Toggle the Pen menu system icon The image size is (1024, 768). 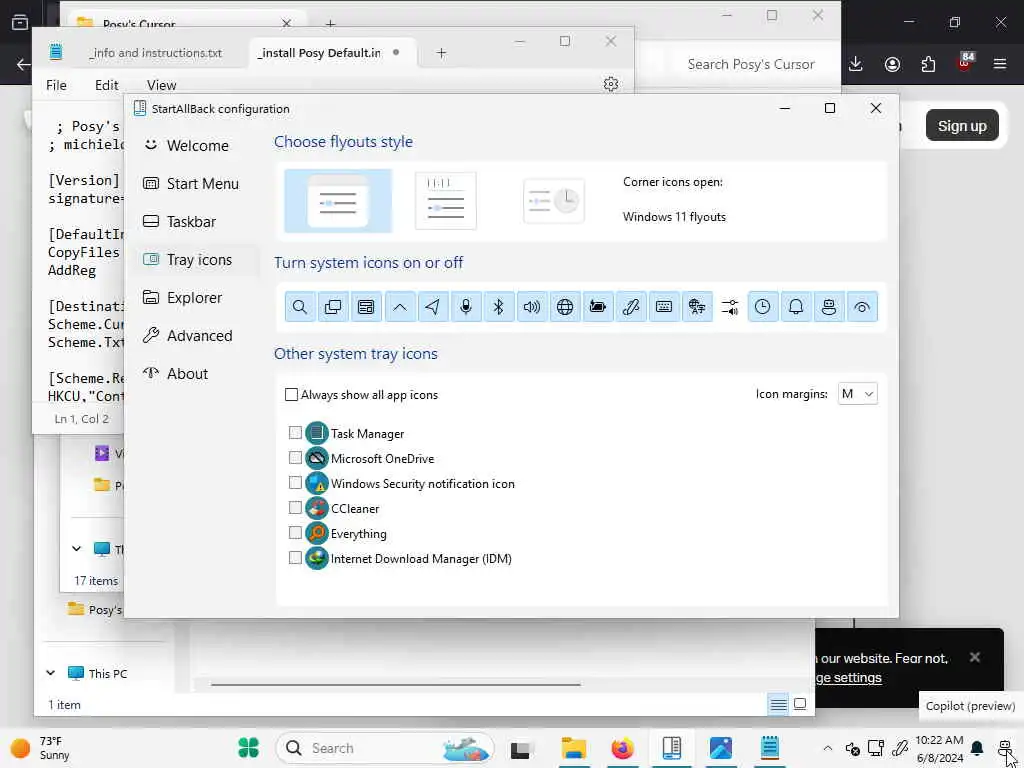(631, 307)
